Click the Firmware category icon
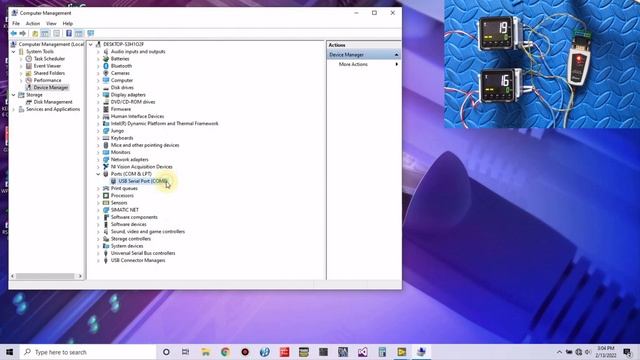Image resolution: width=640 pixels, height=360 pixels. point(106,109)
